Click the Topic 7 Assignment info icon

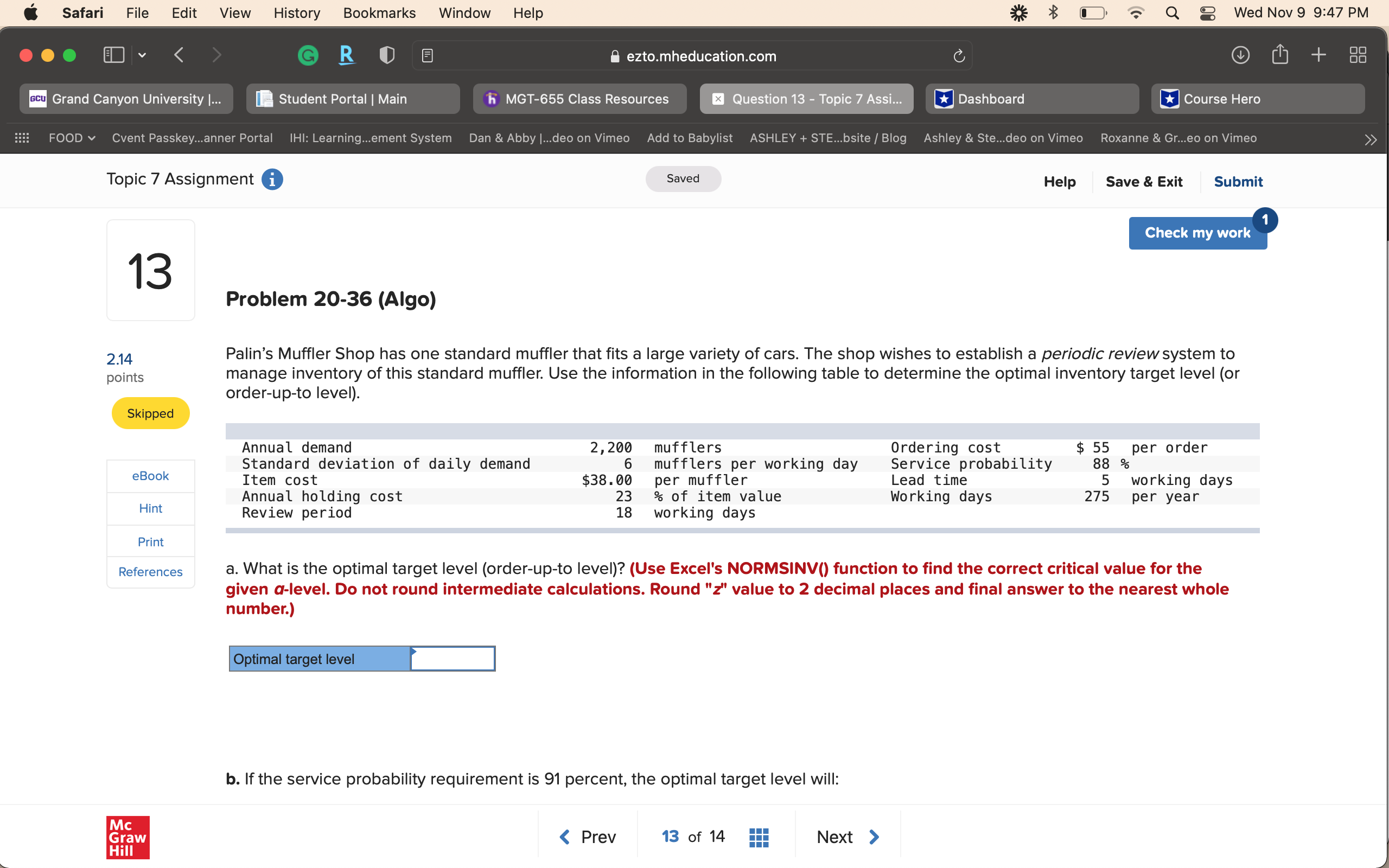[x=272, y=179]
